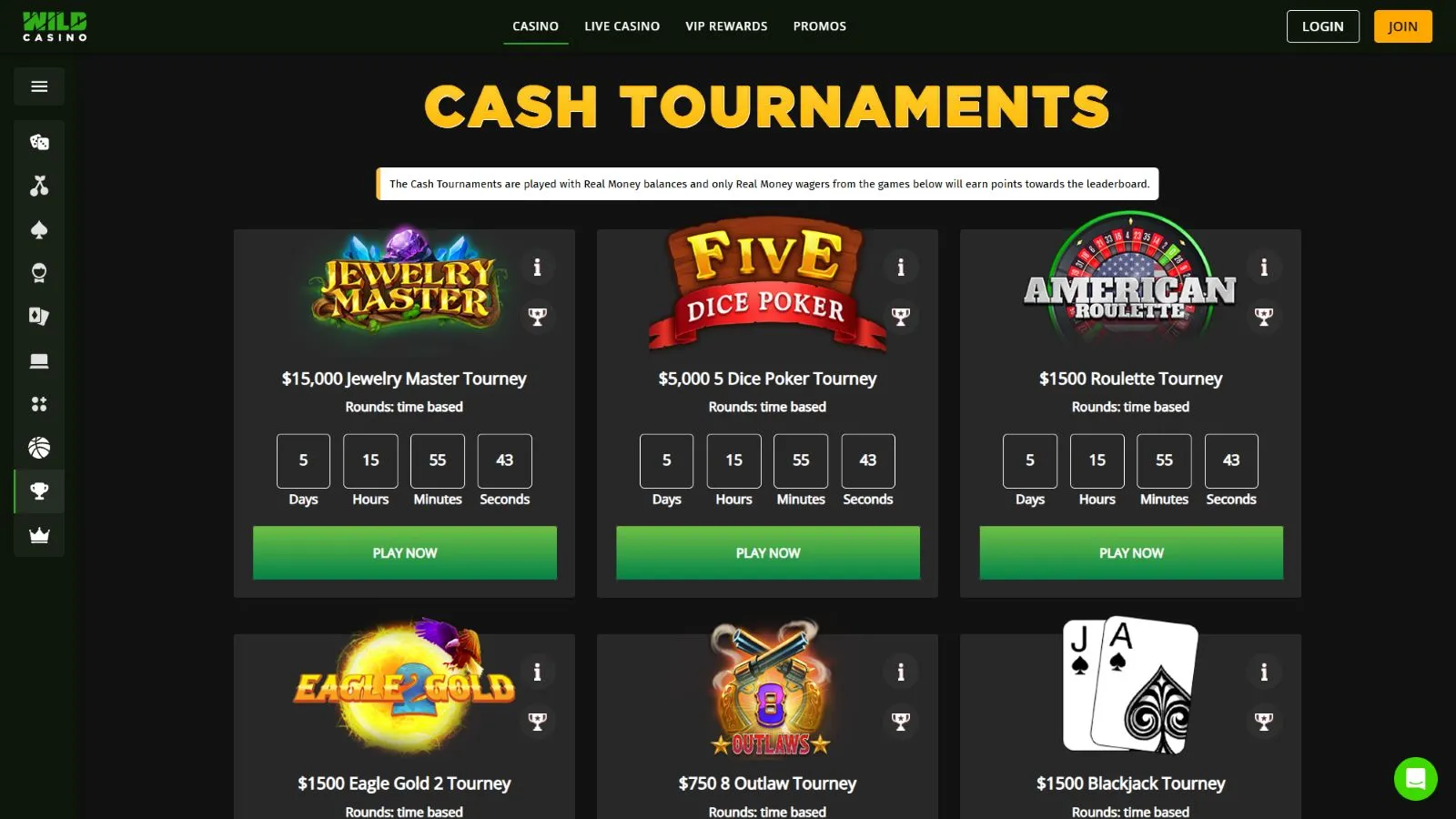This screenshot has height=819, width=1456.
Task: Show info for Jewelry Master Tourney
Action: [x=537, y=268]
